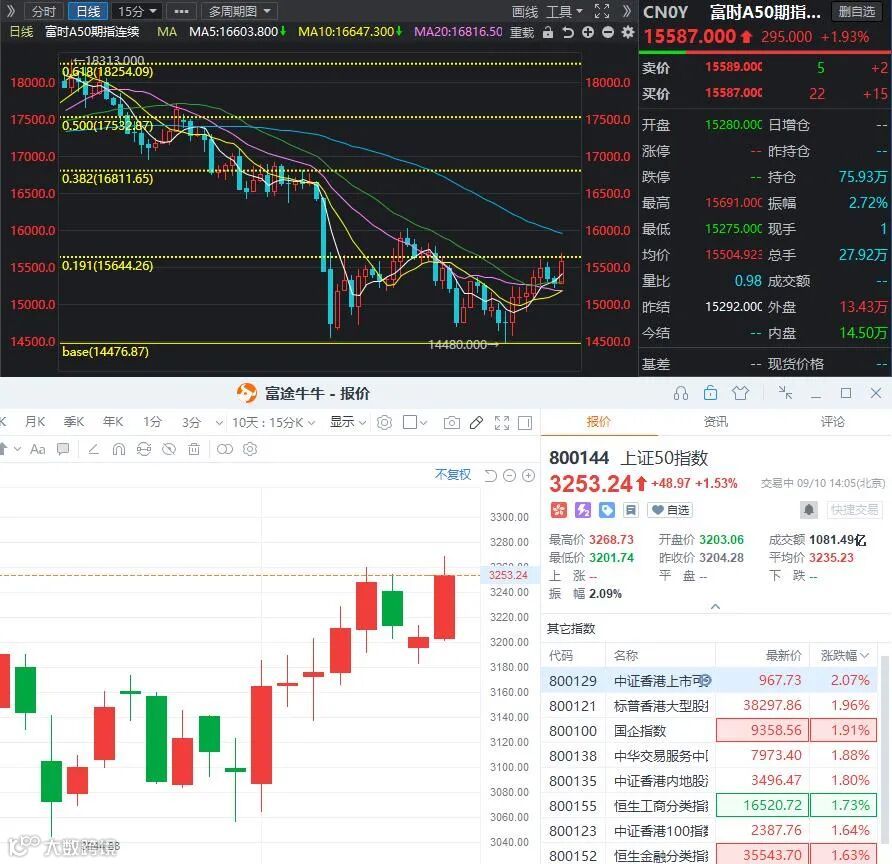The image size is (892, 864).
Task: Select the pencil drawing tool icon
Action: pyautogui.click(x=477, y=423)
